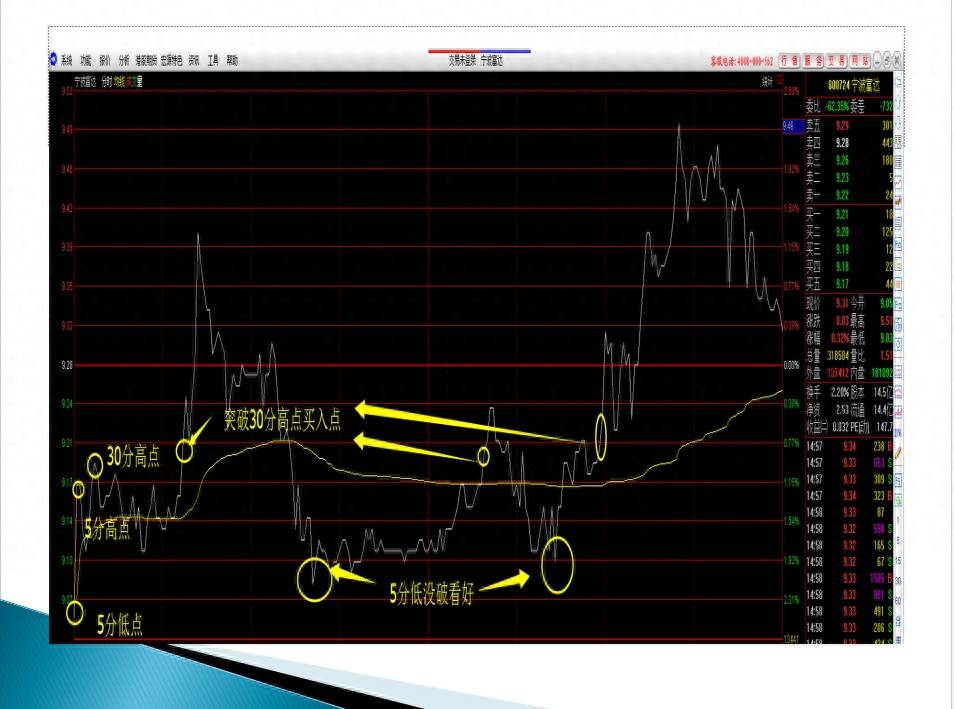Select the 买一 9.21 order row

point(849,214)
